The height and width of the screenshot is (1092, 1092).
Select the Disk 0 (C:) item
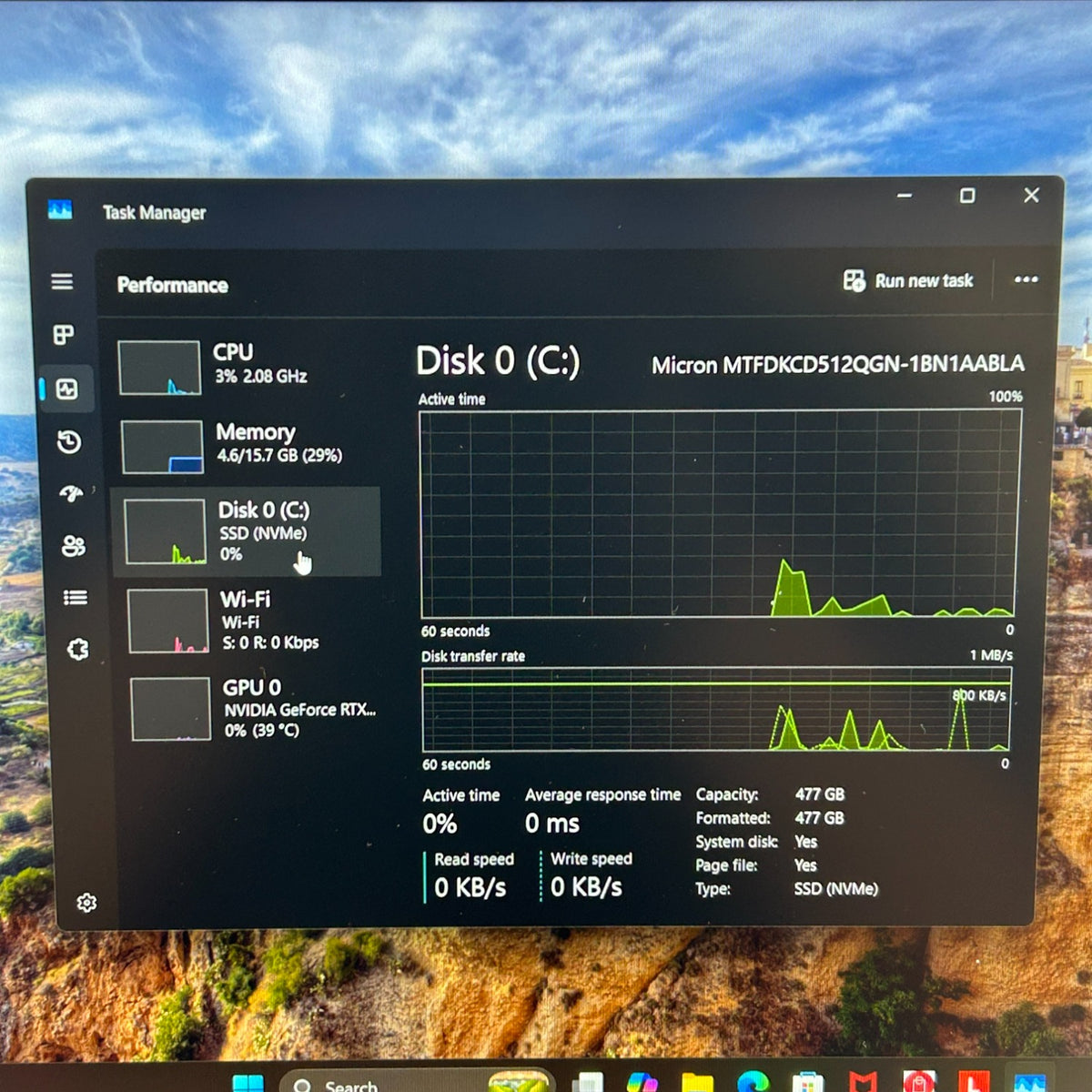(x=246, y=531)
